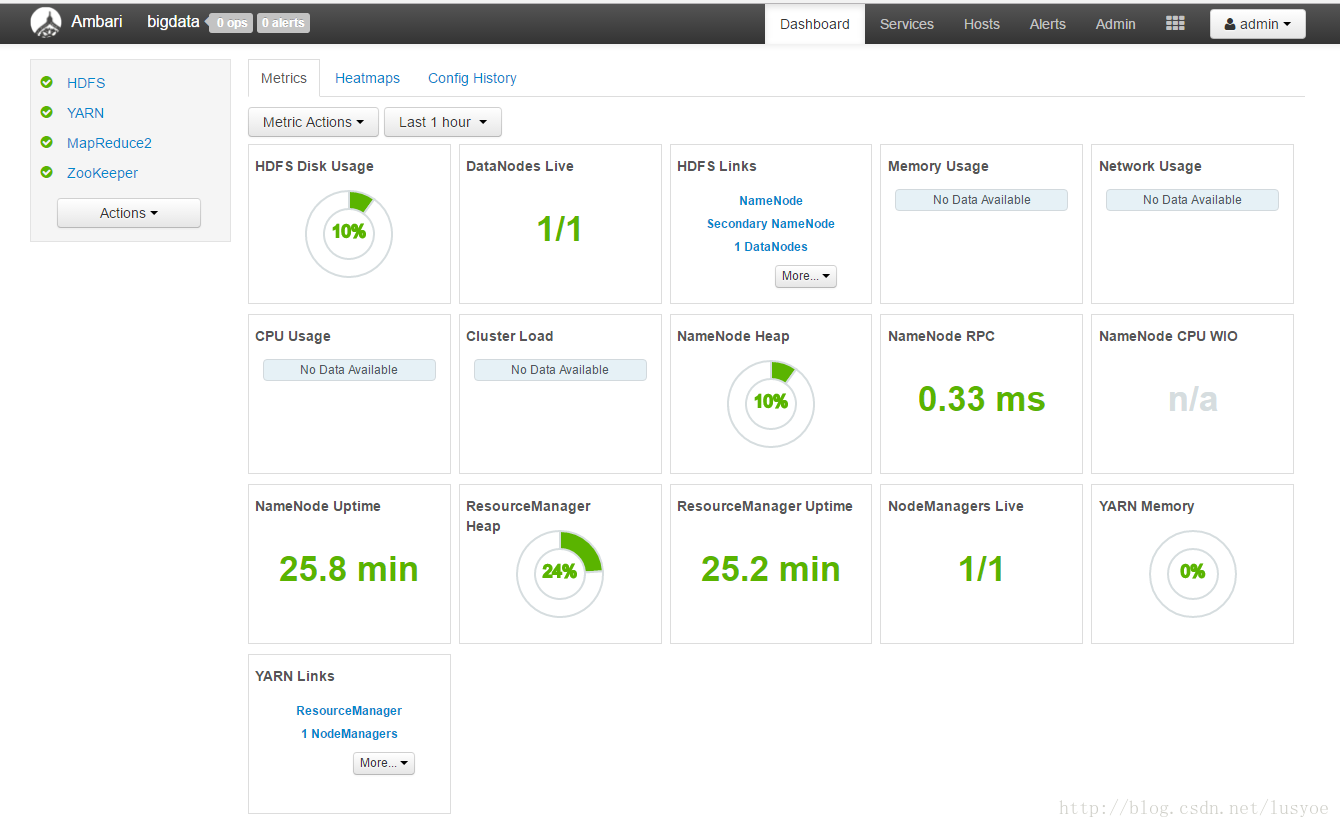Open the Alerts nav item
Screen dimensions: 1340x828
click(1048, 24)
